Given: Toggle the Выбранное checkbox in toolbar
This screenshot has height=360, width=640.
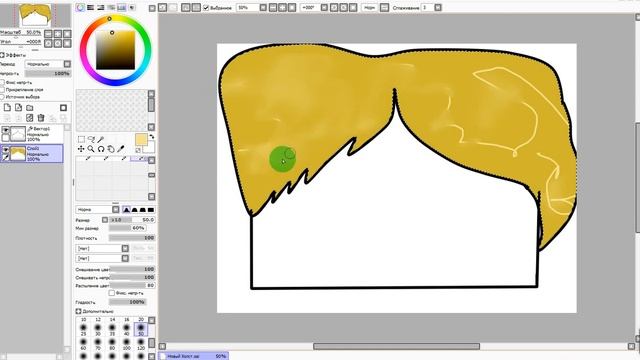Looking at the screenshot, I should (x=206, y=7).
